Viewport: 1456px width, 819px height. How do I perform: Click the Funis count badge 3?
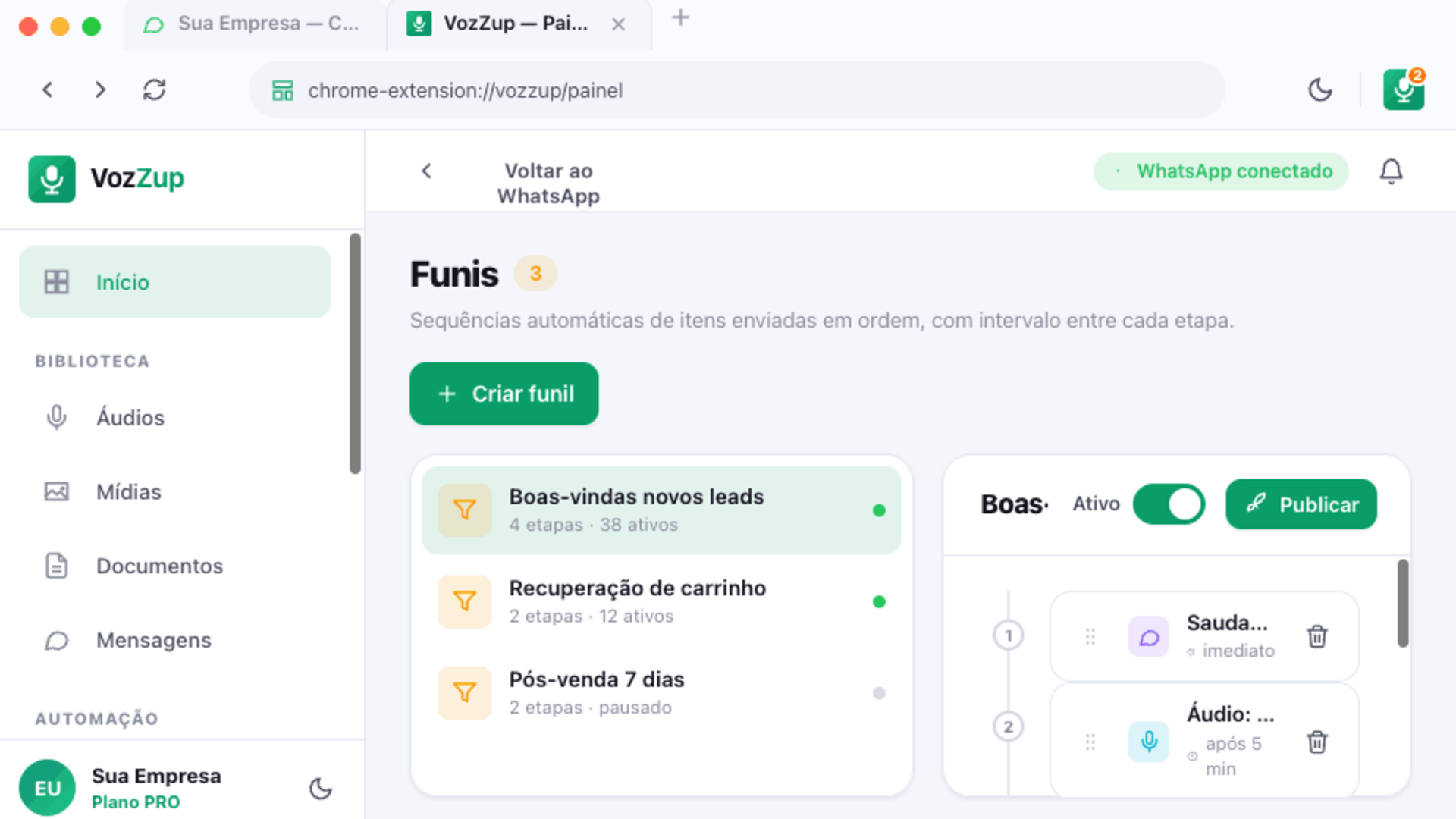(535, 274)
